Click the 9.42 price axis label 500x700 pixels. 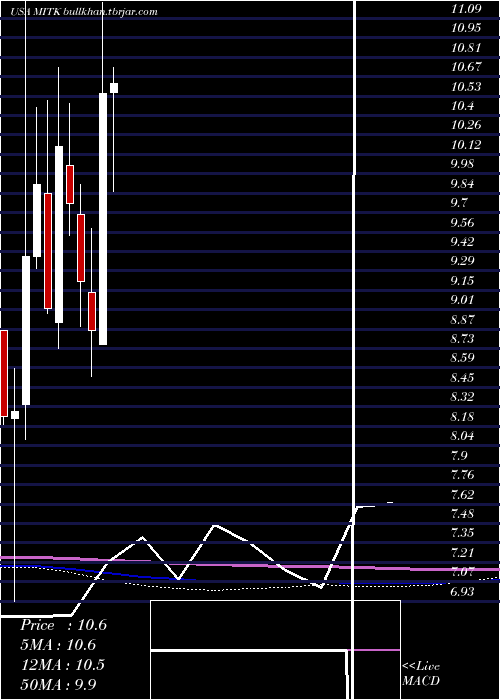(462, 242)
